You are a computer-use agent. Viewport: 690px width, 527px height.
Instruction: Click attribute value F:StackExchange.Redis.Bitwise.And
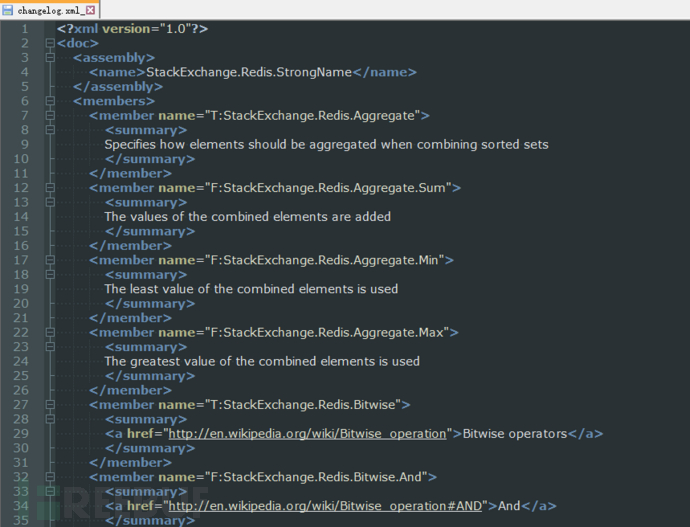click(316, 477)
